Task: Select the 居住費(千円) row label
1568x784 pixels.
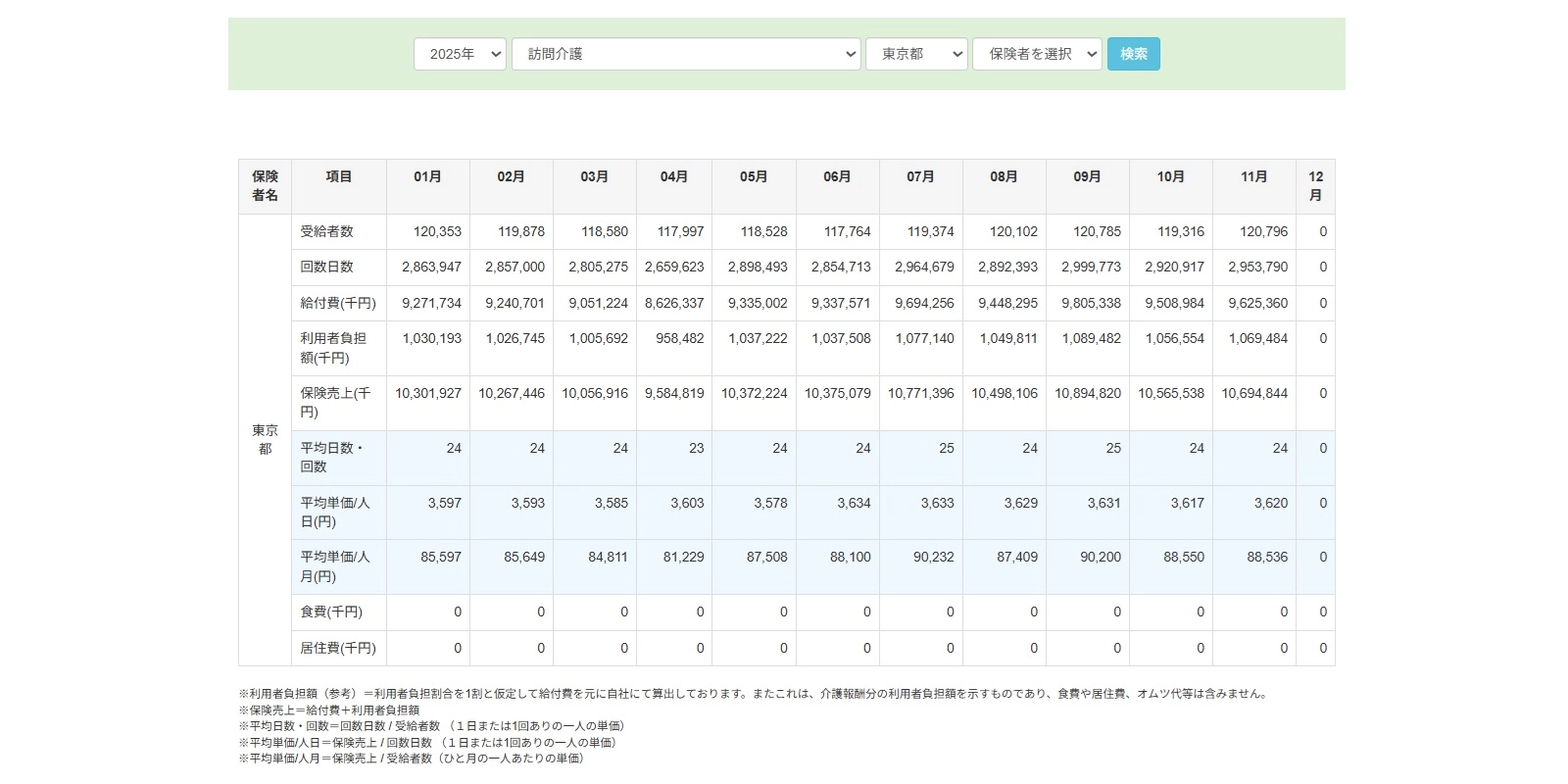Action: point(337,649)
